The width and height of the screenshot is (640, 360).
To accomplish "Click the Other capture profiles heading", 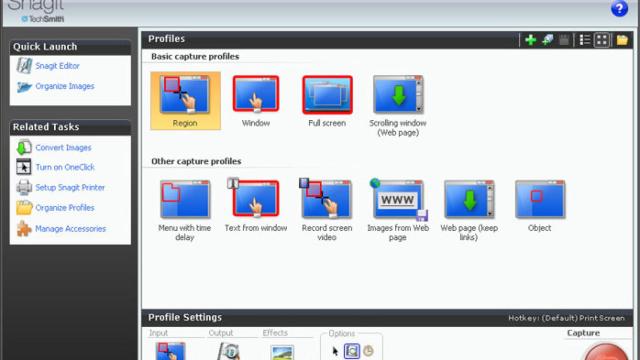I will [196, 161].
